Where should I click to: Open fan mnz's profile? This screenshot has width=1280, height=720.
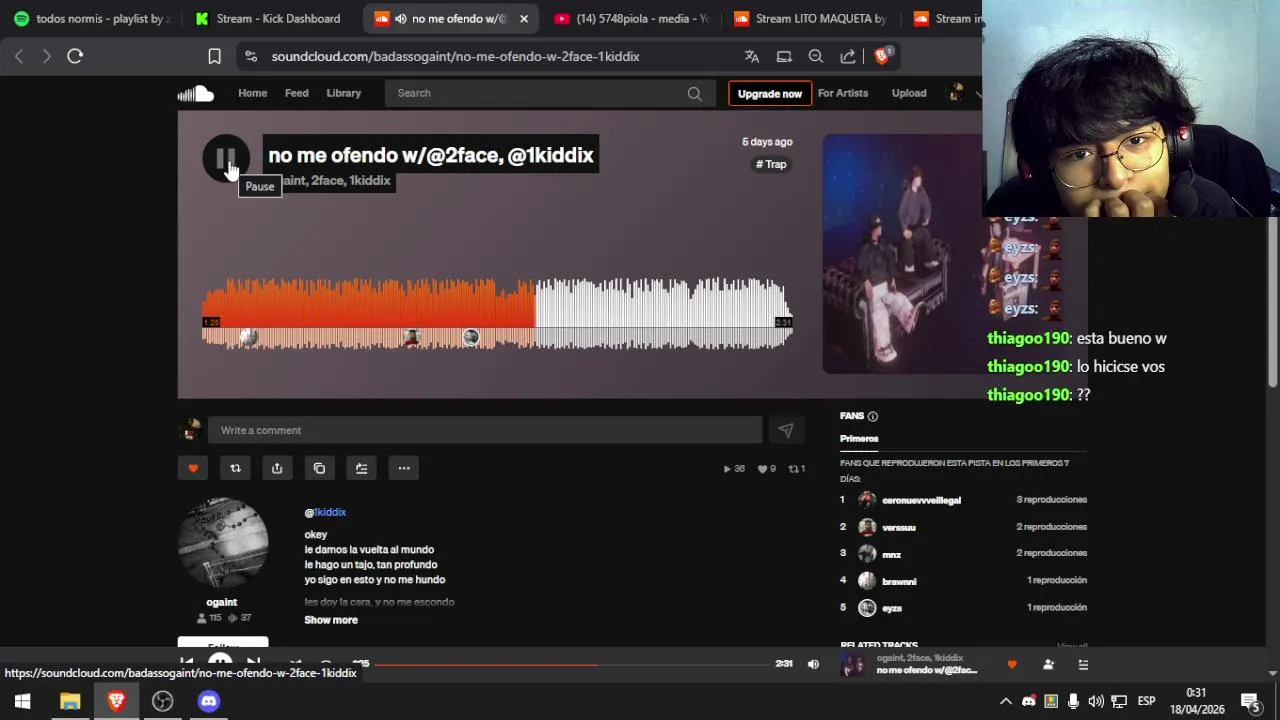point(891,554)
